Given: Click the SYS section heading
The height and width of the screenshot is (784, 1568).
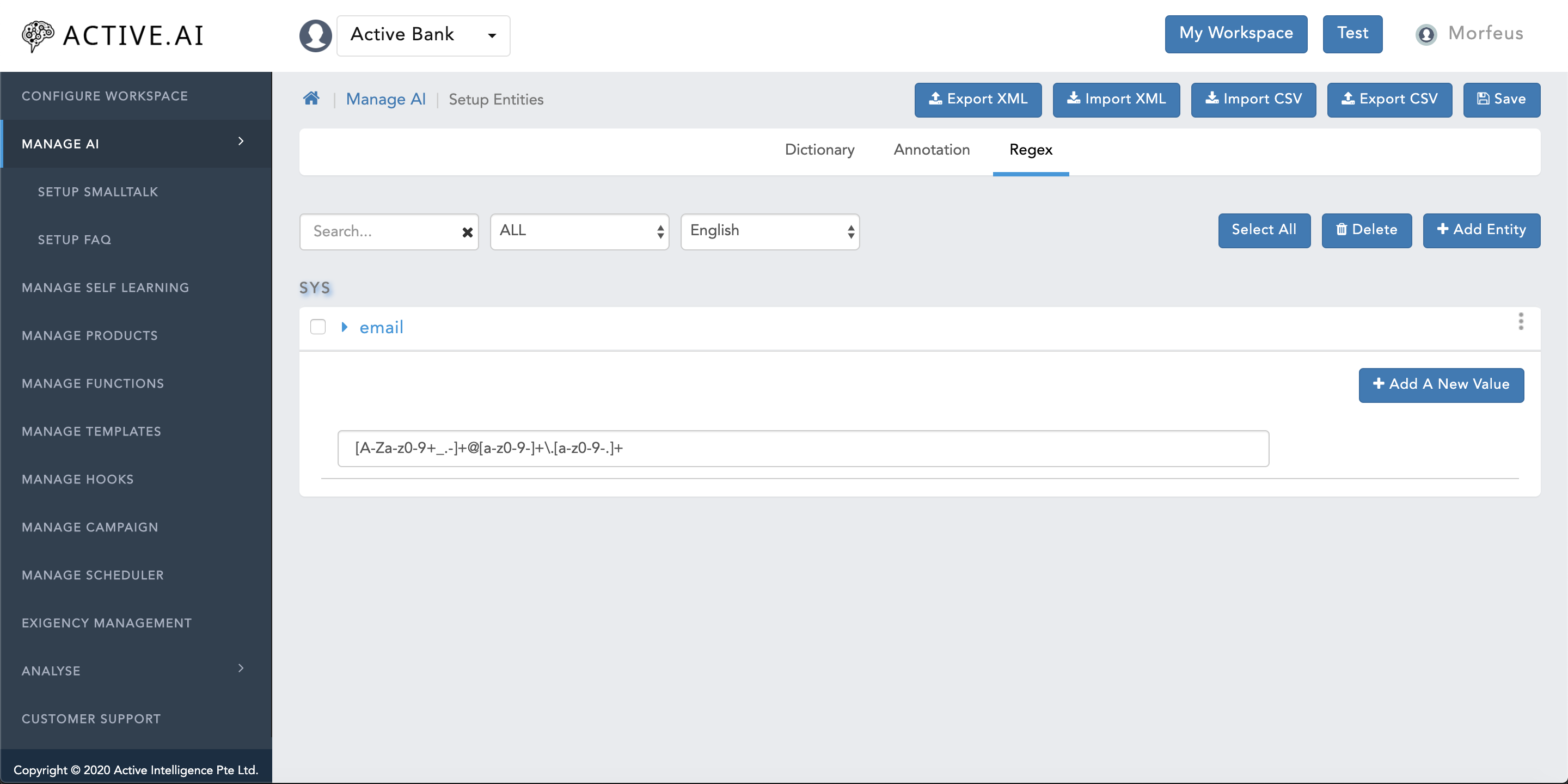Looking at the screenshot, I should (315, 288).
